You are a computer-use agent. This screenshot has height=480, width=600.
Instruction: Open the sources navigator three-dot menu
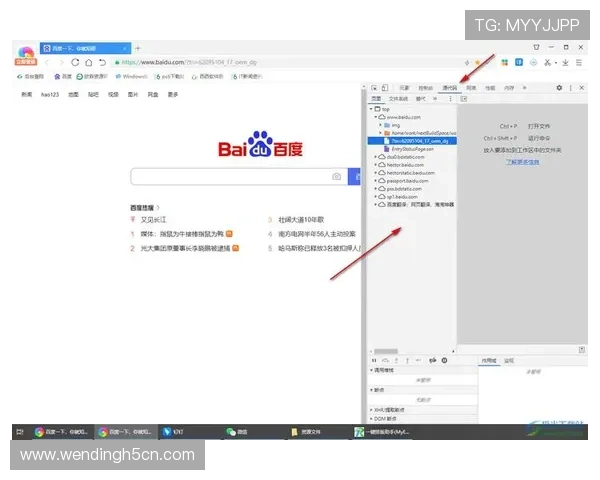(450, 99)
